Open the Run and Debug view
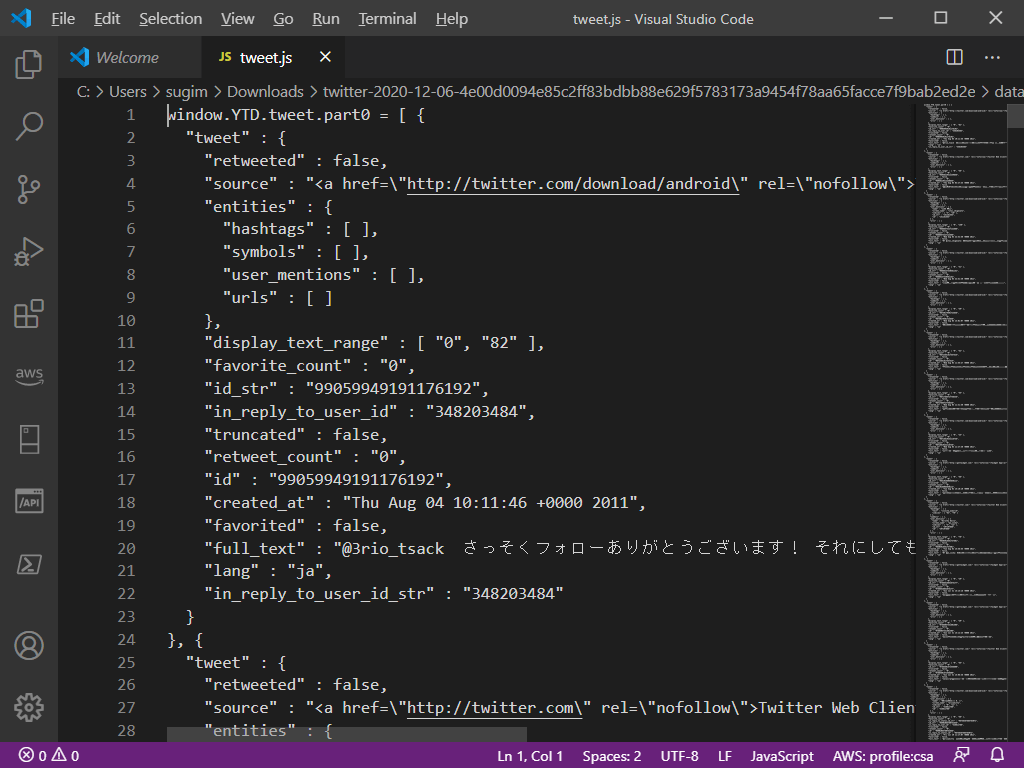Viewport: 1024px width, 768px height. [x=29, y=251]
